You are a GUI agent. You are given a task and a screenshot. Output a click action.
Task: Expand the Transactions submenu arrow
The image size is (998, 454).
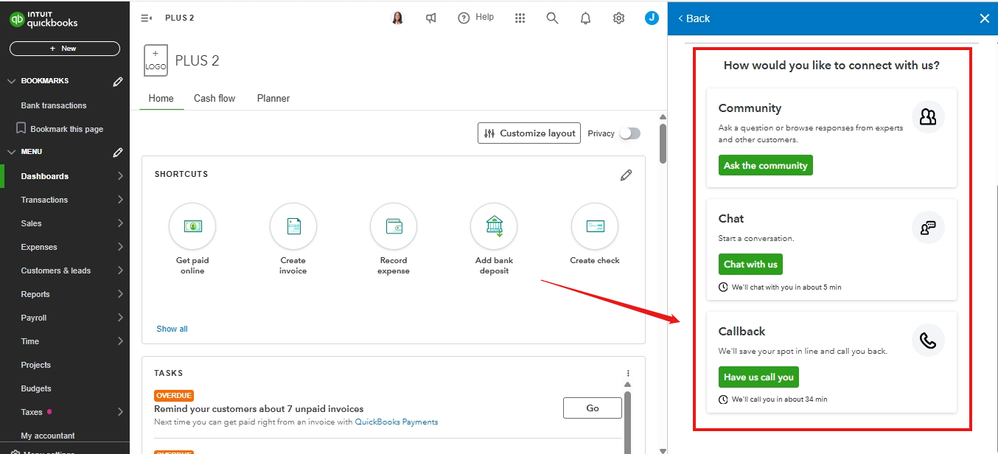click(120, 200)
